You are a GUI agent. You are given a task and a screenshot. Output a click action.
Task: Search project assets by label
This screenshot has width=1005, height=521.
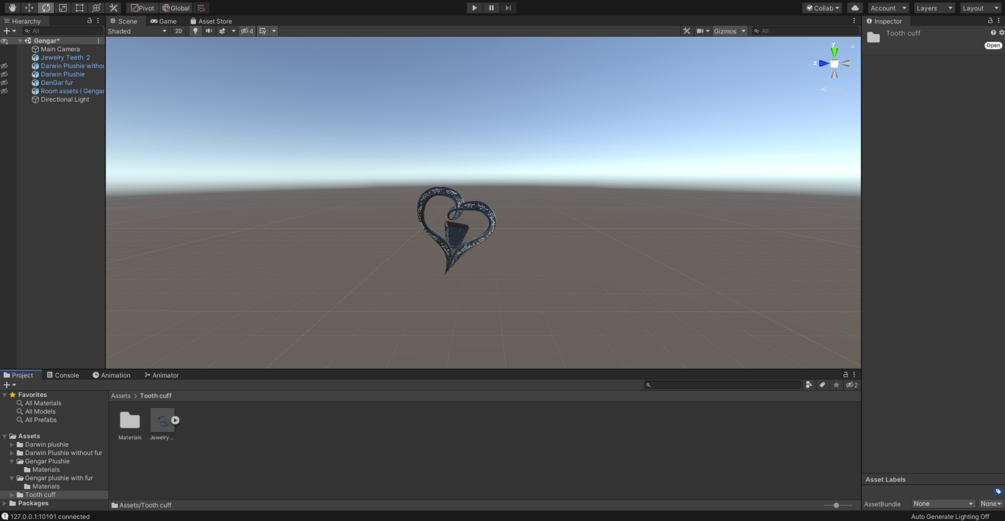point(822,385)
